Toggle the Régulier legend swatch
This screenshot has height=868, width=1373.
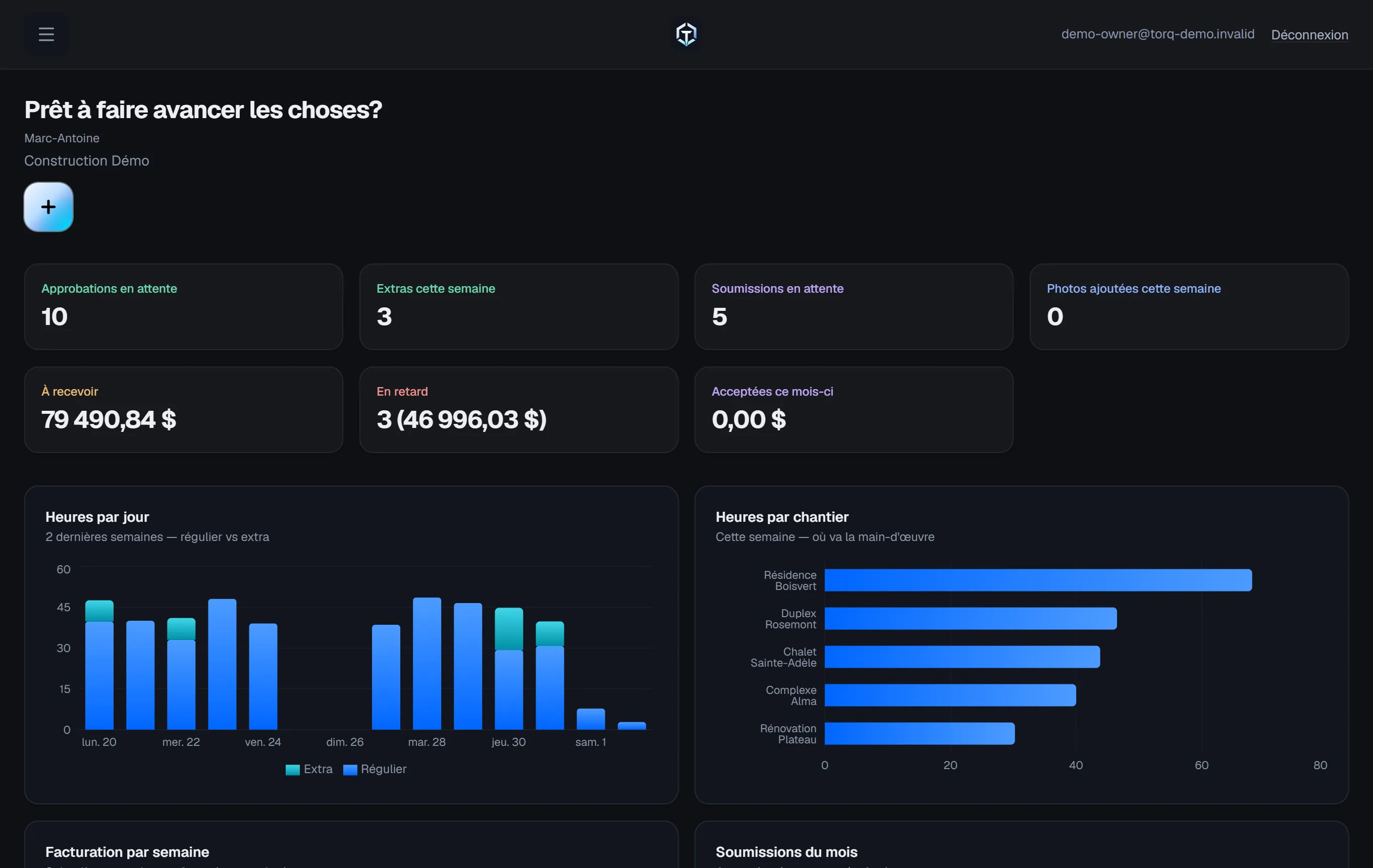[x=350, y=770]
